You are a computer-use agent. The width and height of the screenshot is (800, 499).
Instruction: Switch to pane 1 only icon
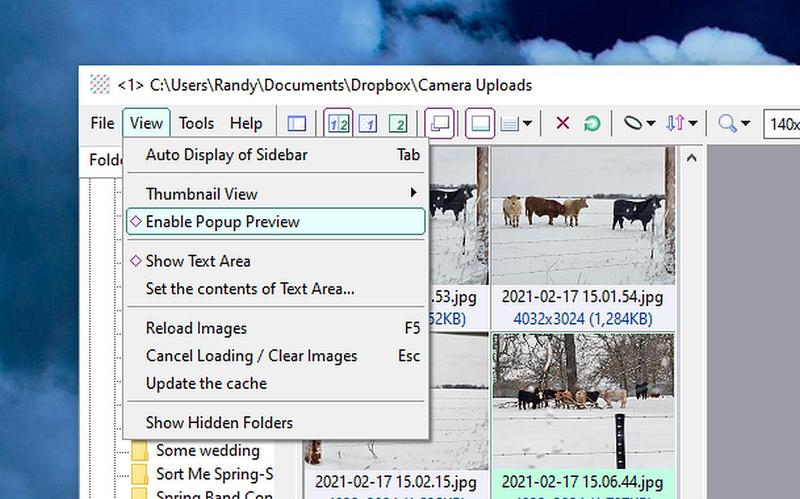click(368, 123)
